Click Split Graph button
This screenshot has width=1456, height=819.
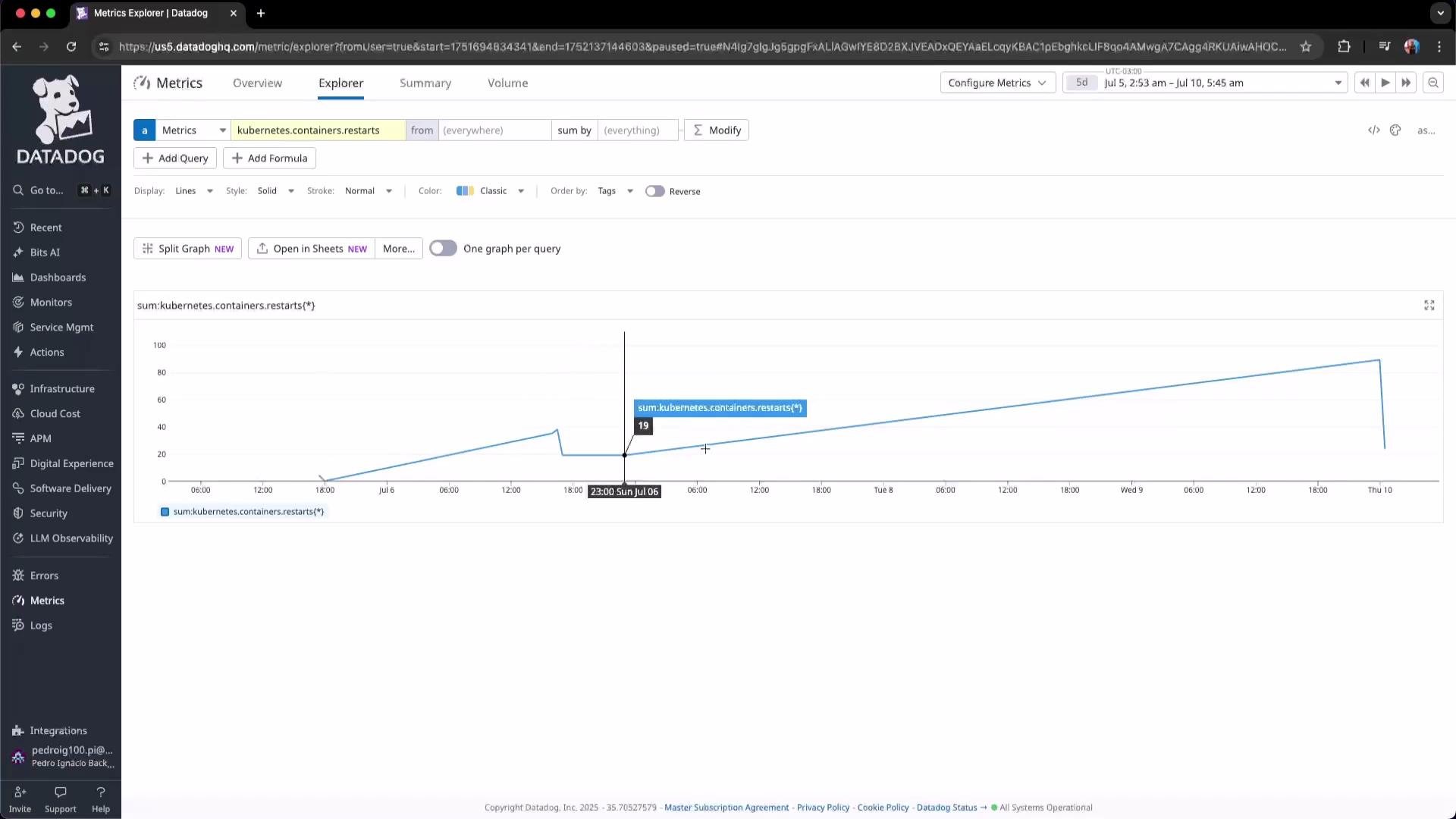[x=187, y=249]
